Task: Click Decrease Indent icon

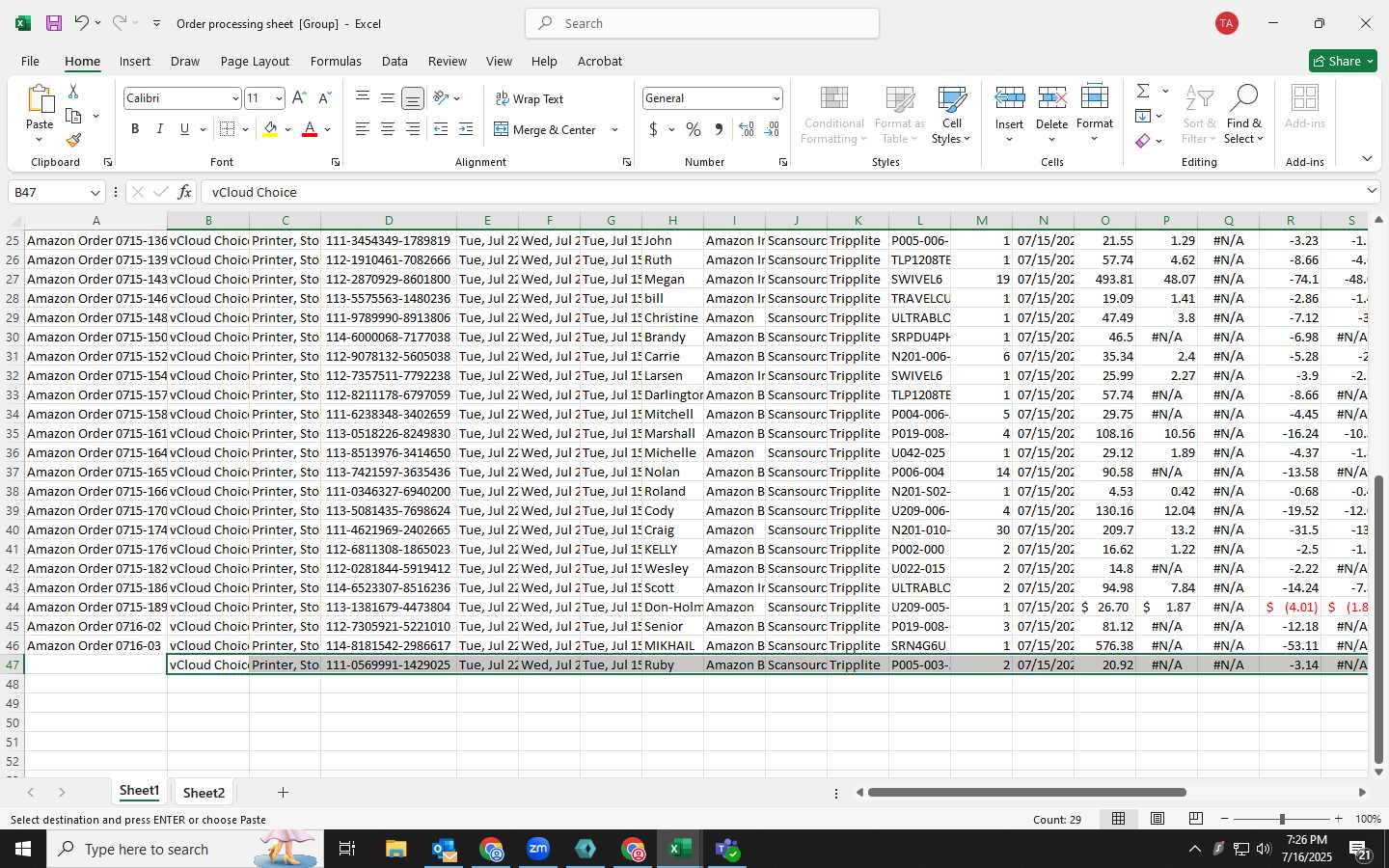Action: [441, 129]
